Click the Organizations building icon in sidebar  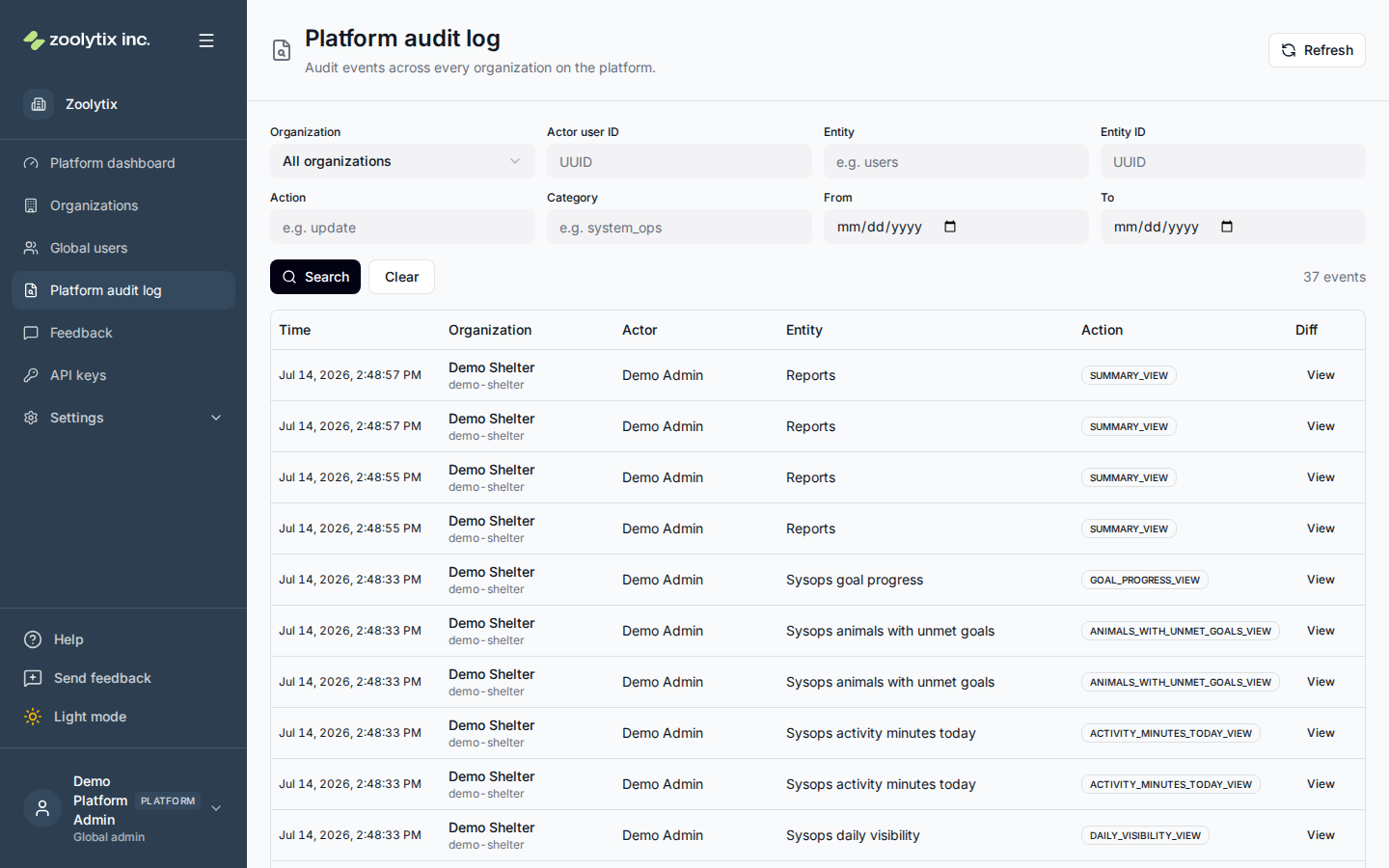tap(31, 205)
